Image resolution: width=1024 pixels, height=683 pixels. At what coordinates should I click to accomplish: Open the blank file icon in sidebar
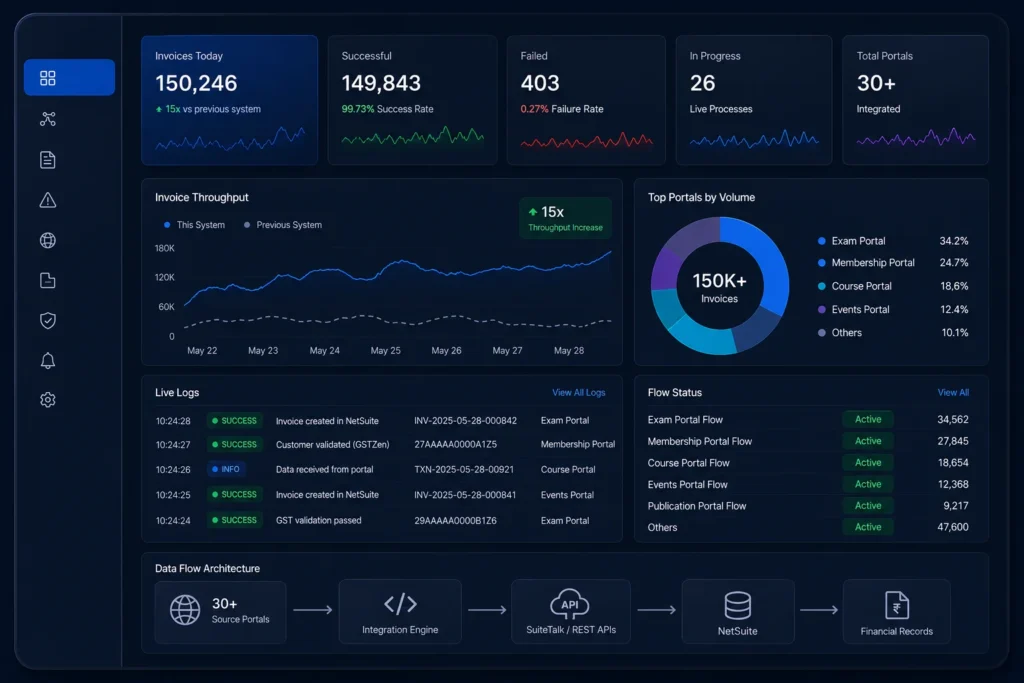click(48, 280)
